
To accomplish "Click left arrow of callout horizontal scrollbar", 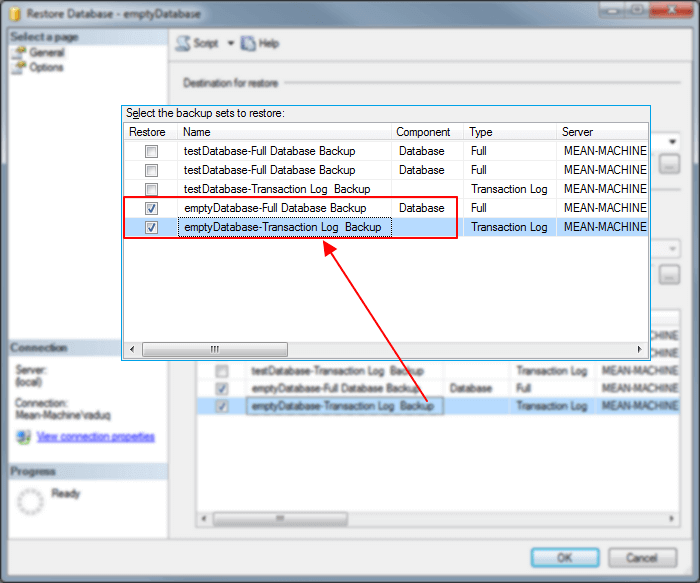I will point(132,350).
